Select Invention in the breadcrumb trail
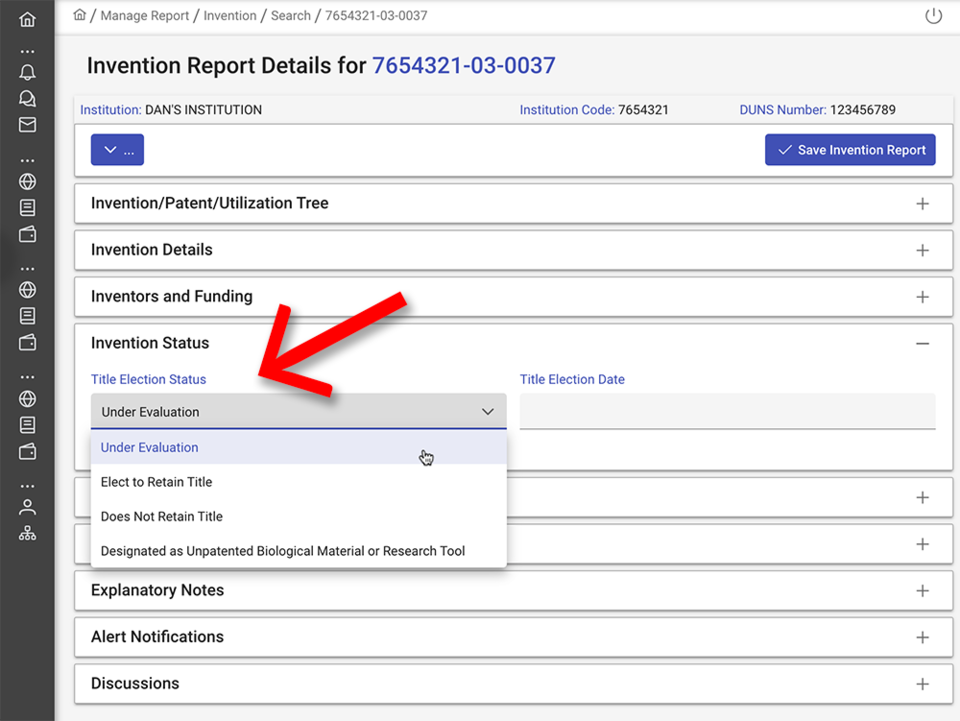Screen dimensions: 960x721 tap(230, 15)
